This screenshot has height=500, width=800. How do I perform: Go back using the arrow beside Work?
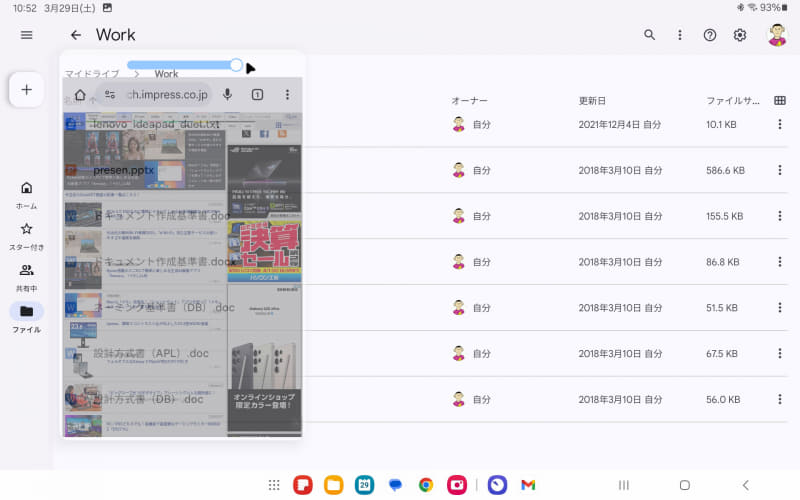pyautogui.click(x=76, y=35)
